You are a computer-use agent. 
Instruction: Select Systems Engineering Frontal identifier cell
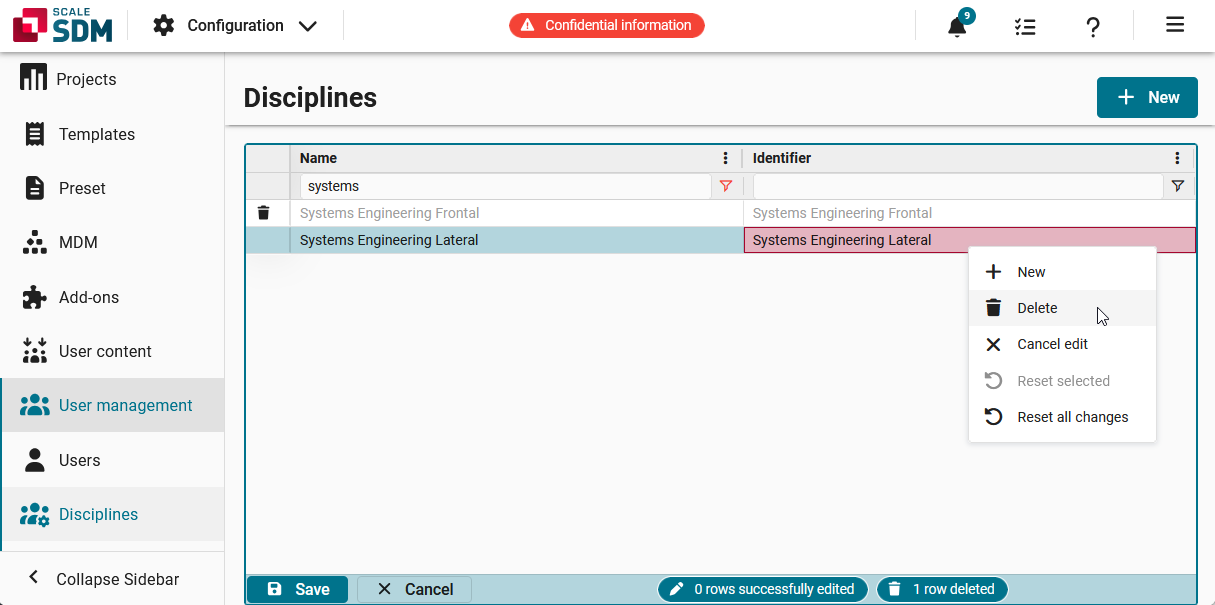[x=969, y=213]
